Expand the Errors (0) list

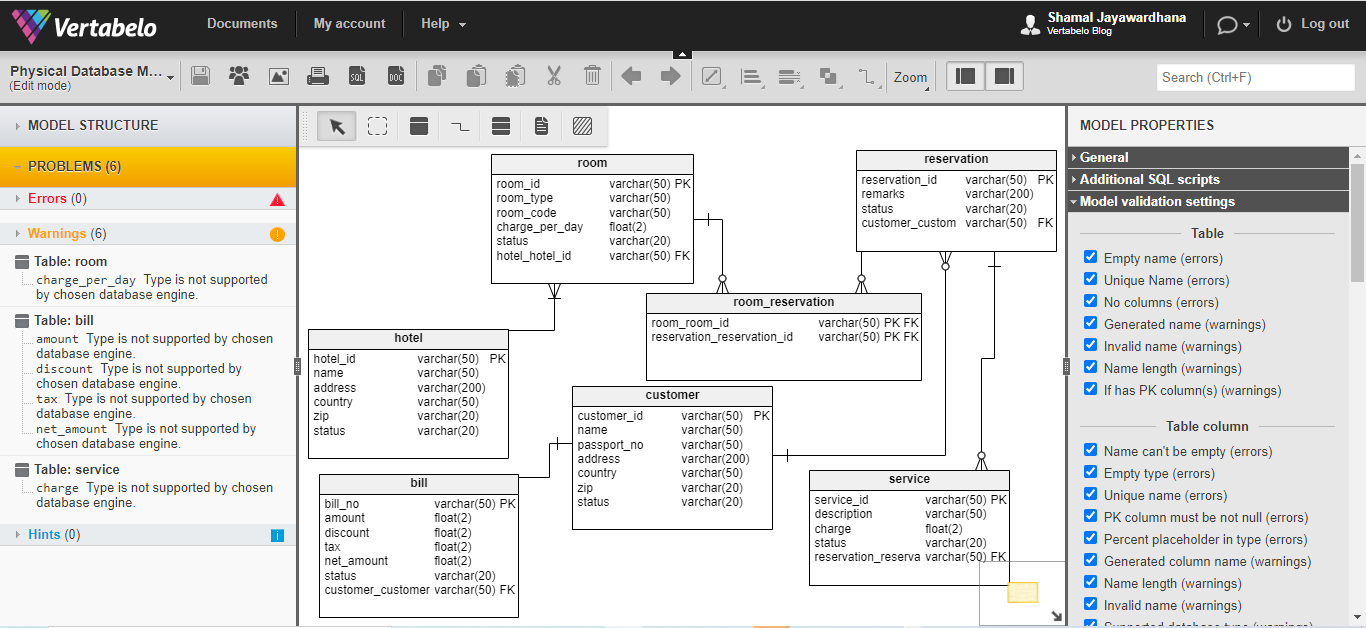point(148,199)
